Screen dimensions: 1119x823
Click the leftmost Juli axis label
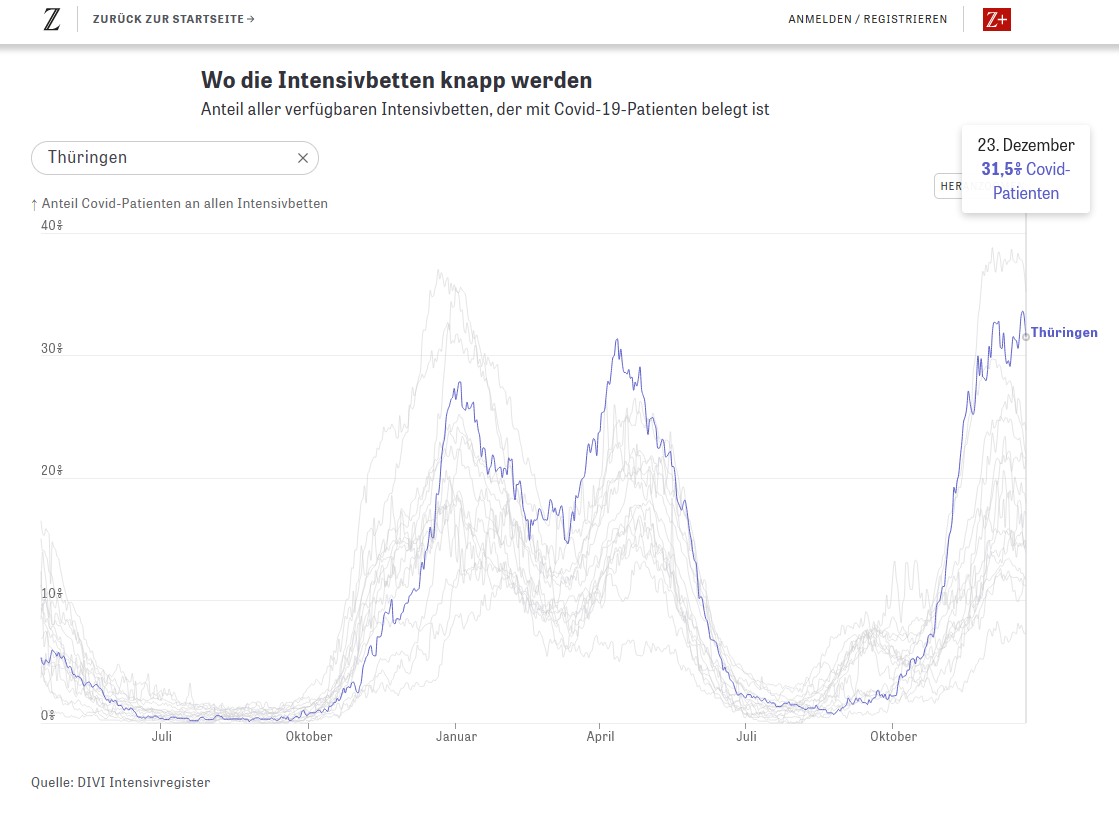[162, 737]
